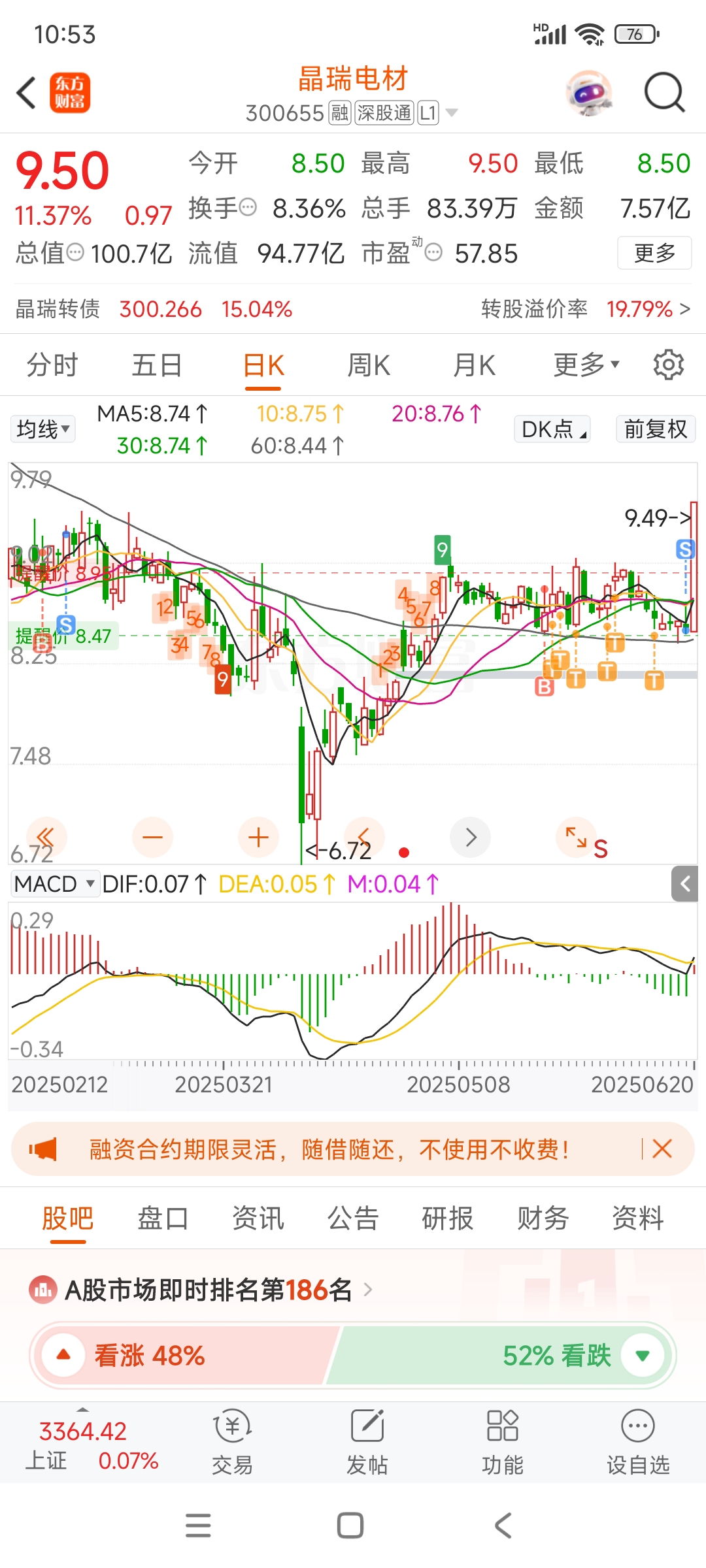Move chart right one step

coord(471,838)
